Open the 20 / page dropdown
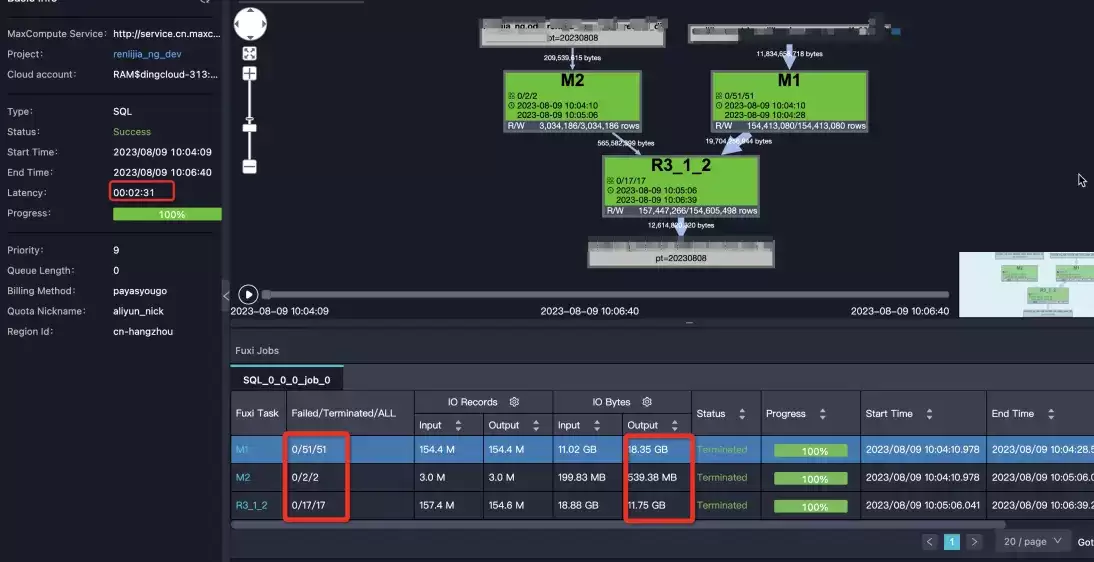Viewport: 1094px width, 562px height. pos(1032,542)
